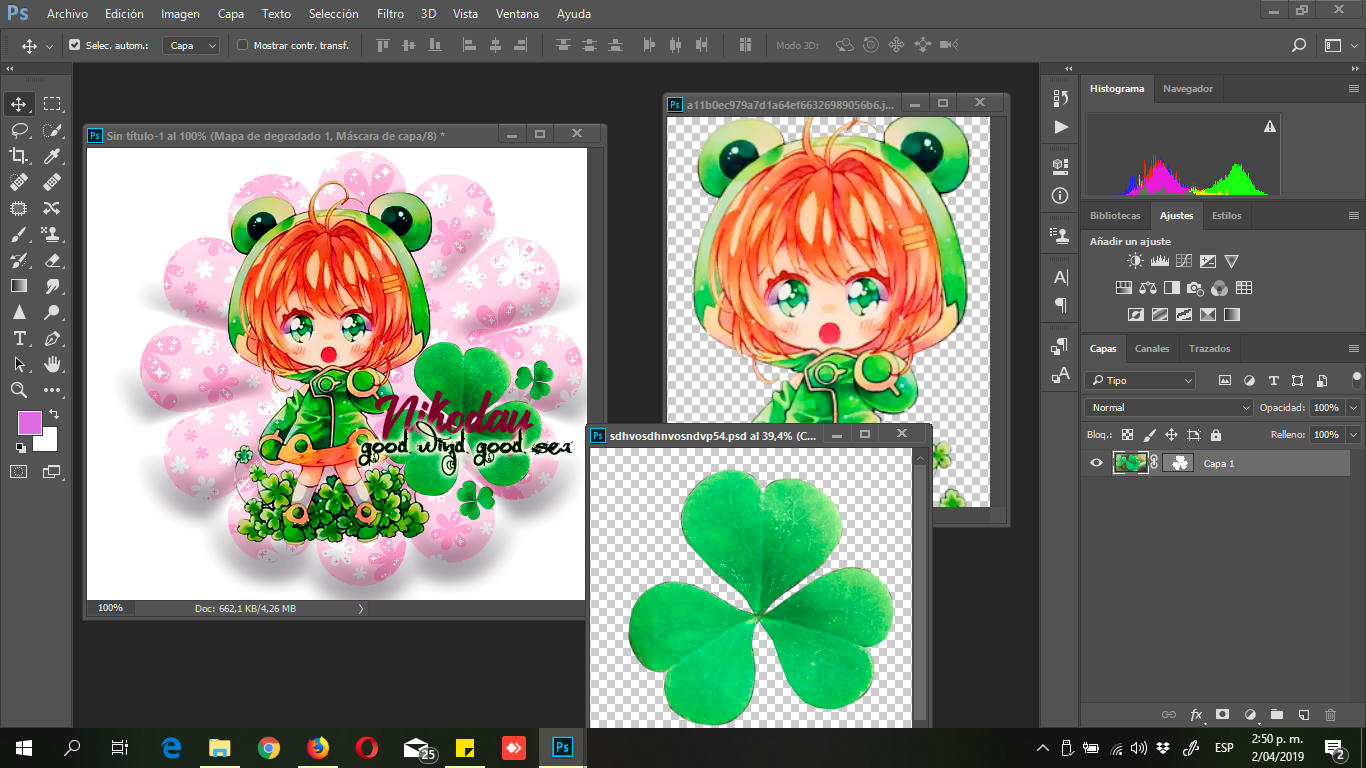Viewport: 1366px width, 768px height.
Task: Expand status bar arrow in Sin título-1
Action: pos(361,608)
